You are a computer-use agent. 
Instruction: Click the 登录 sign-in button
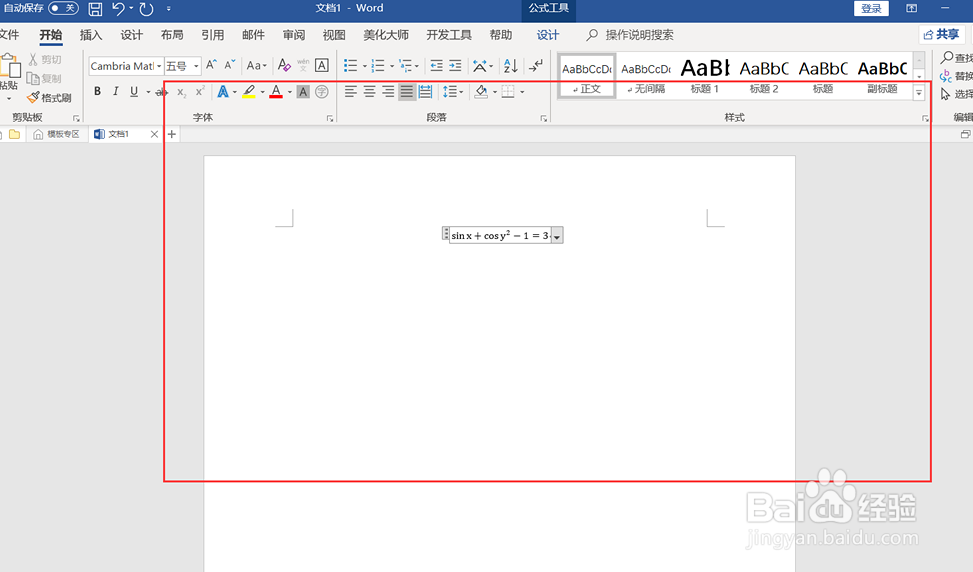[871, 8]
